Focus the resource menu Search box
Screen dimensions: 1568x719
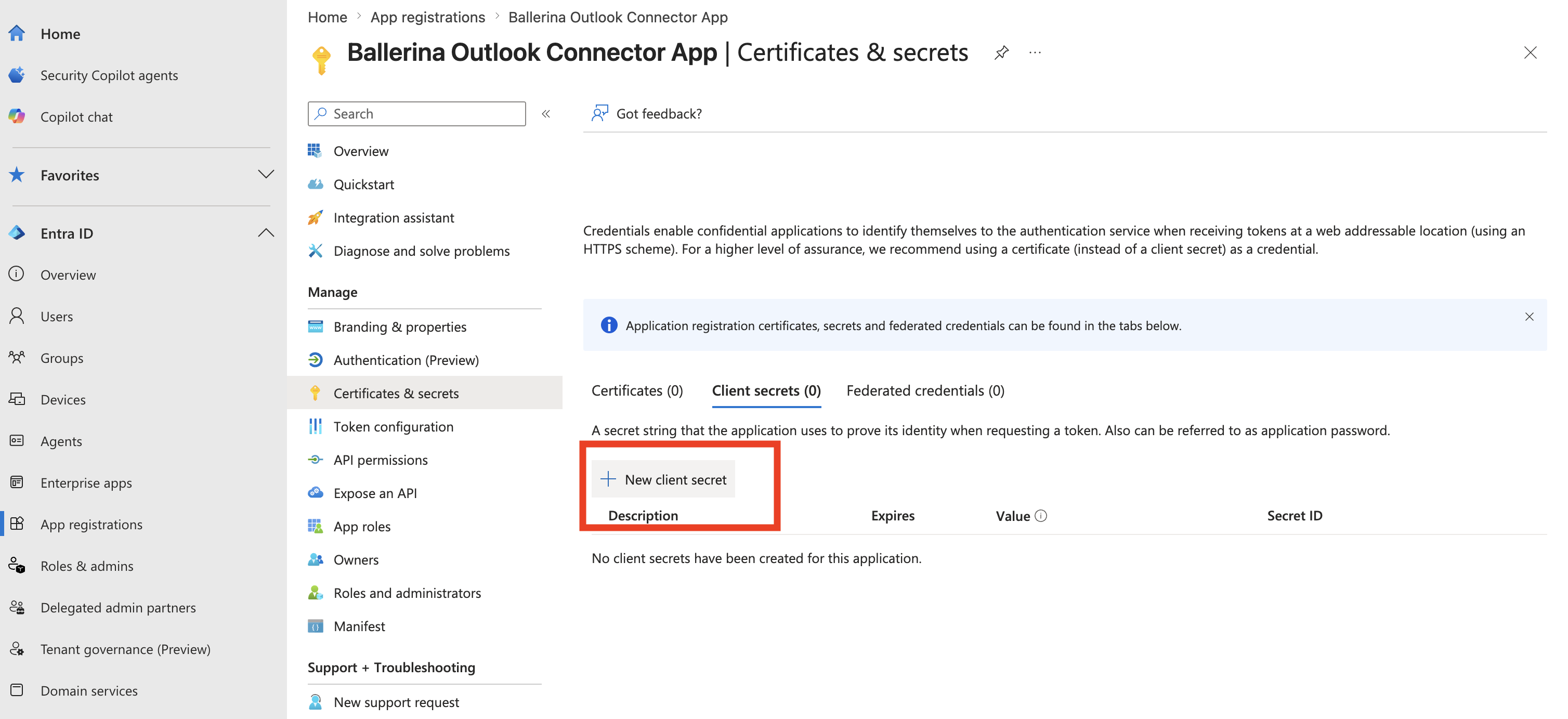pyautogui.click(x=417, y=114)
